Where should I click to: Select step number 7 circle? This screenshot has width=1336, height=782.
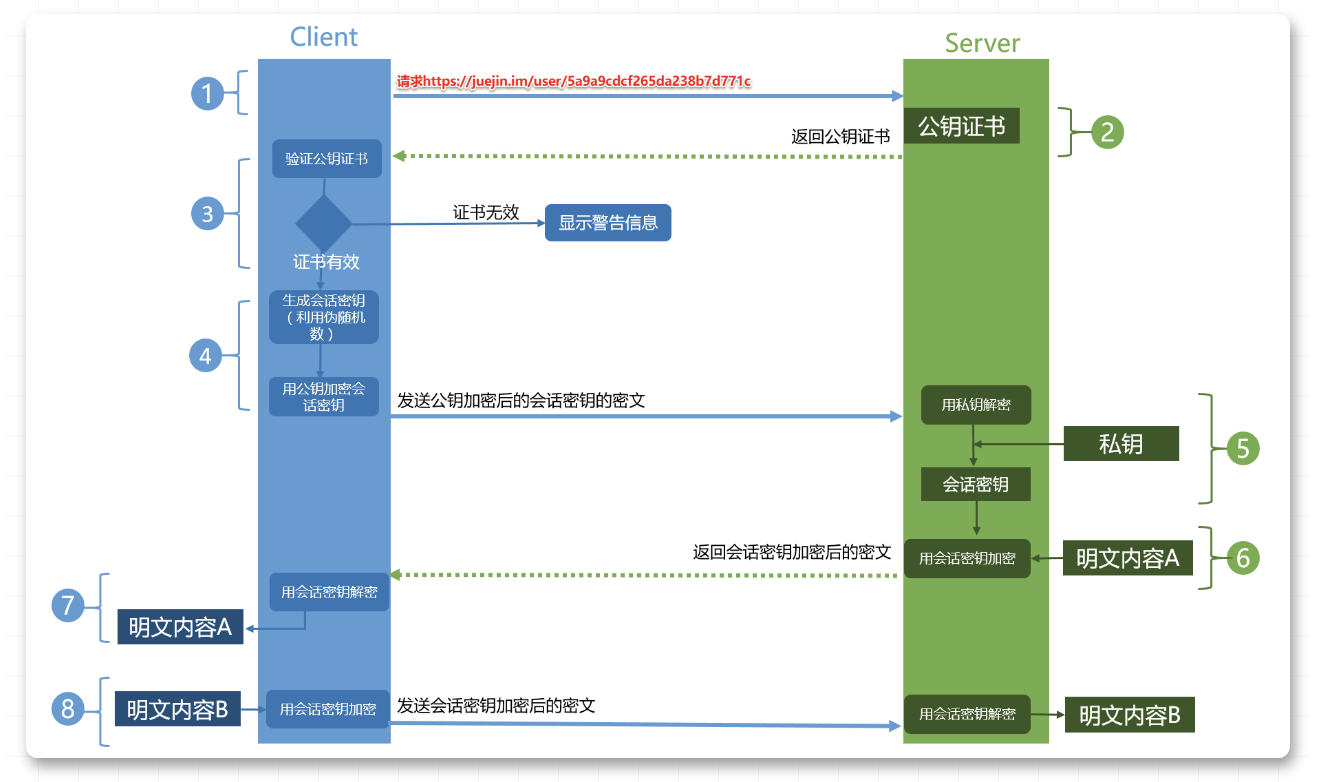coord(67,605)
